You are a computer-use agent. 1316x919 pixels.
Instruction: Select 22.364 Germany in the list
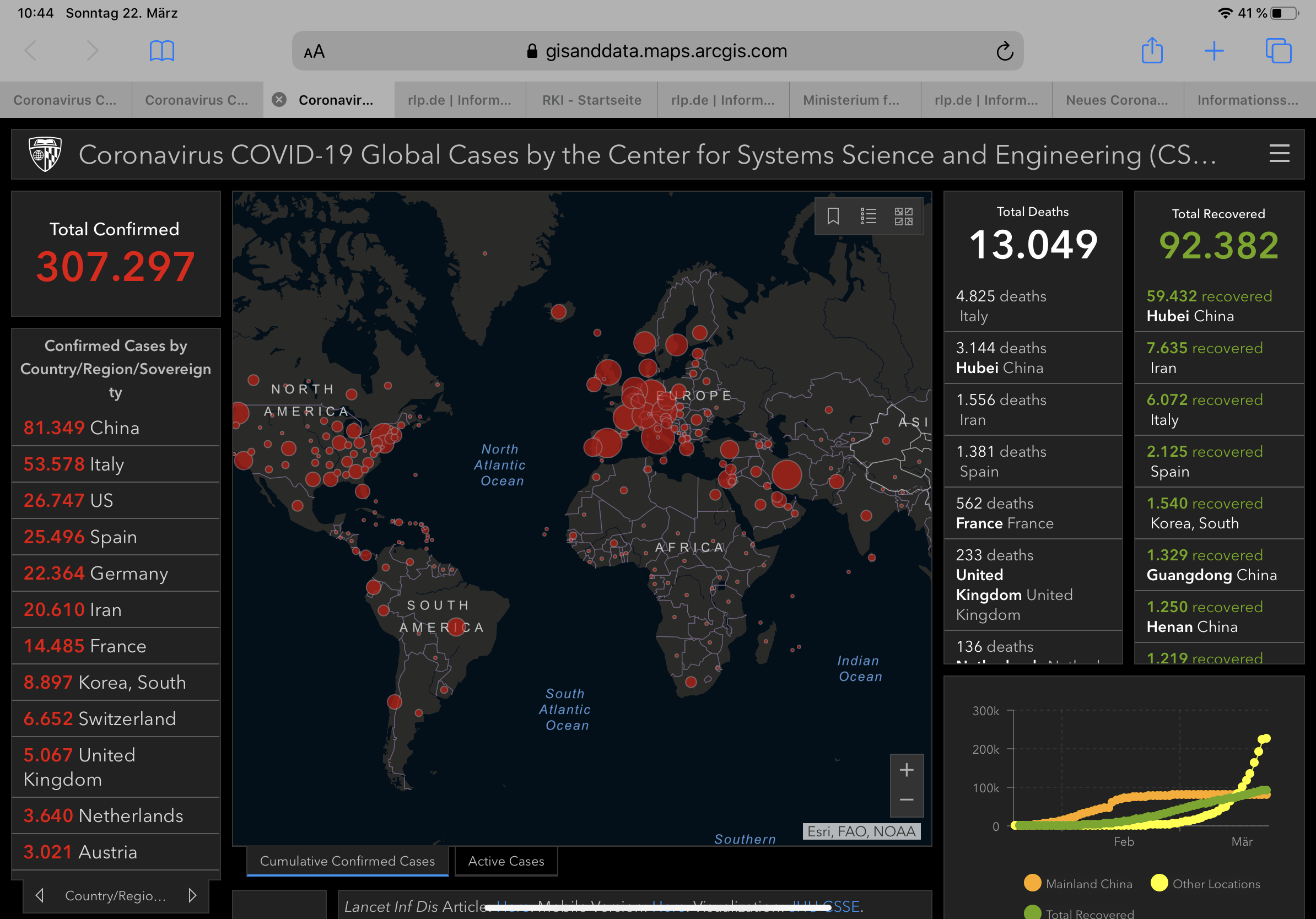click(x=116, y=573)
